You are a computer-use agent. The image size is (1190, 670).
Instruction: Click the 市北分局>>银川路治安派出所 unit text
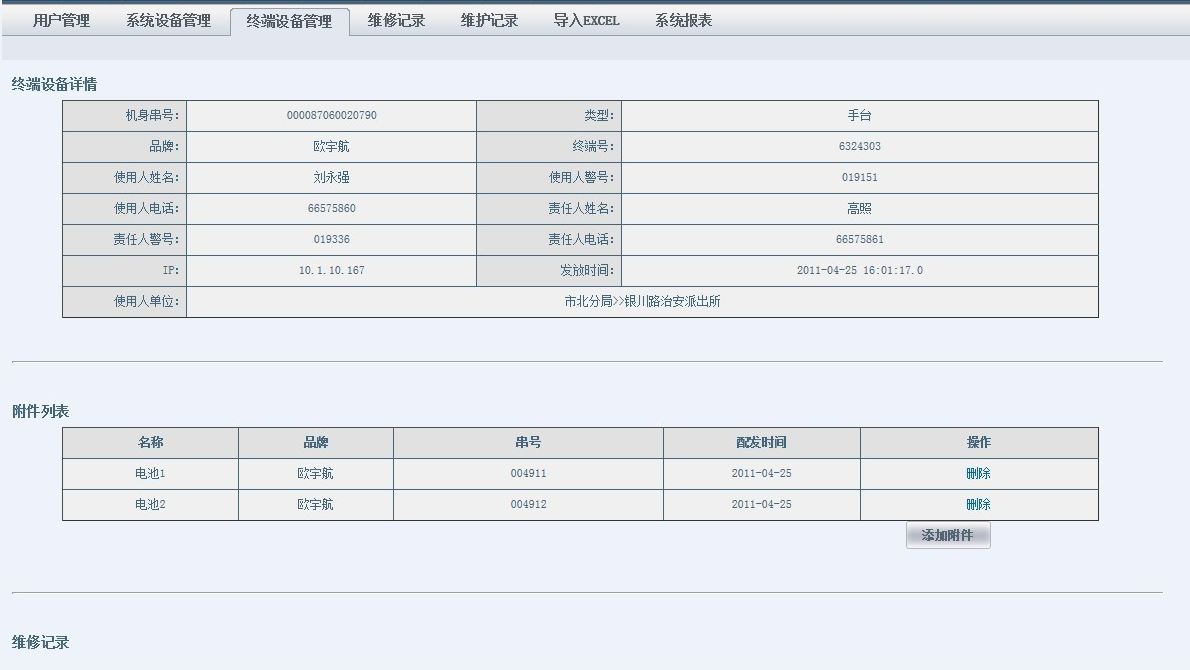(642, 302)
